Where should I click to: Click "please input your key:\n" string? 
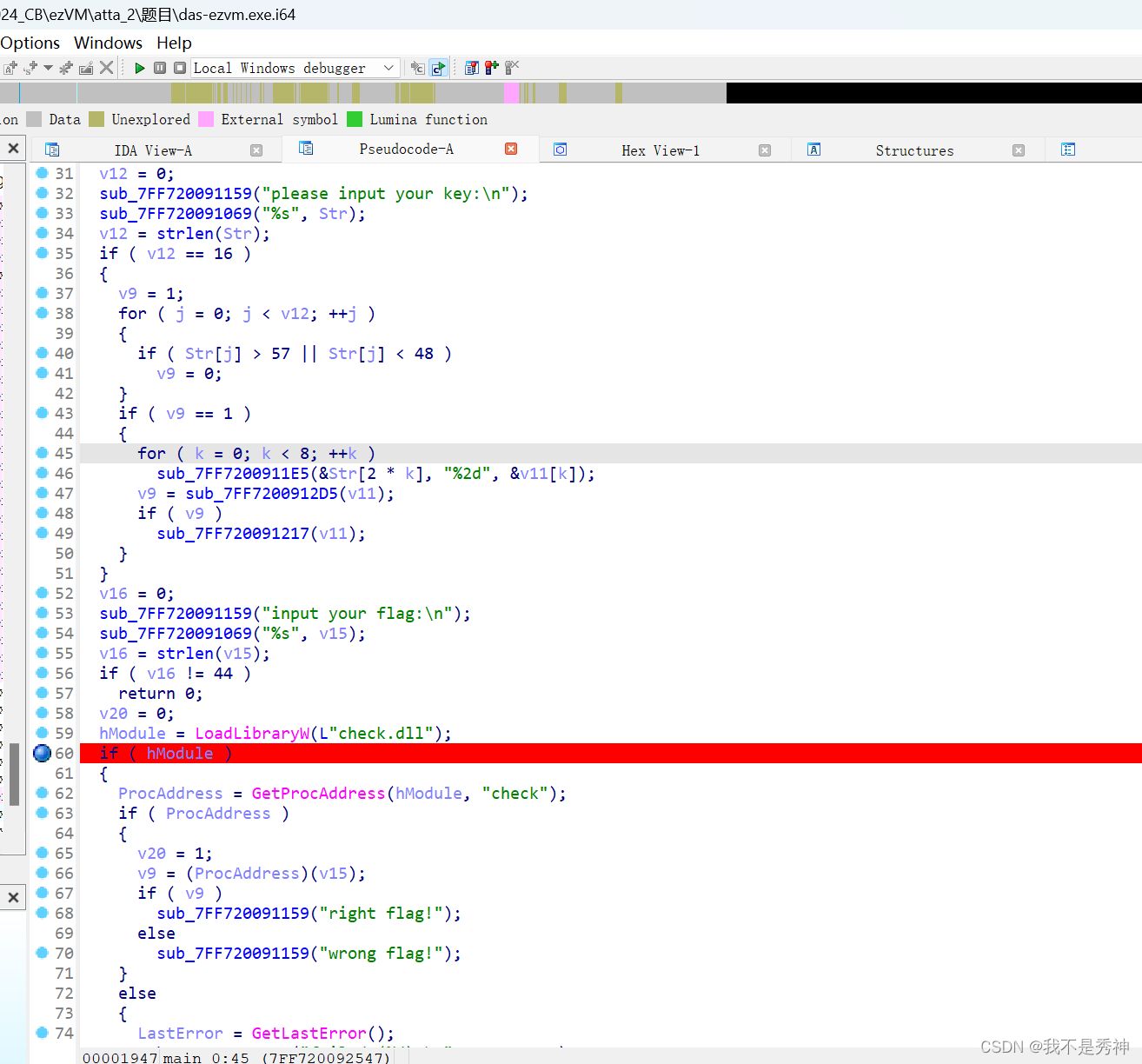[x=386, y=194]
